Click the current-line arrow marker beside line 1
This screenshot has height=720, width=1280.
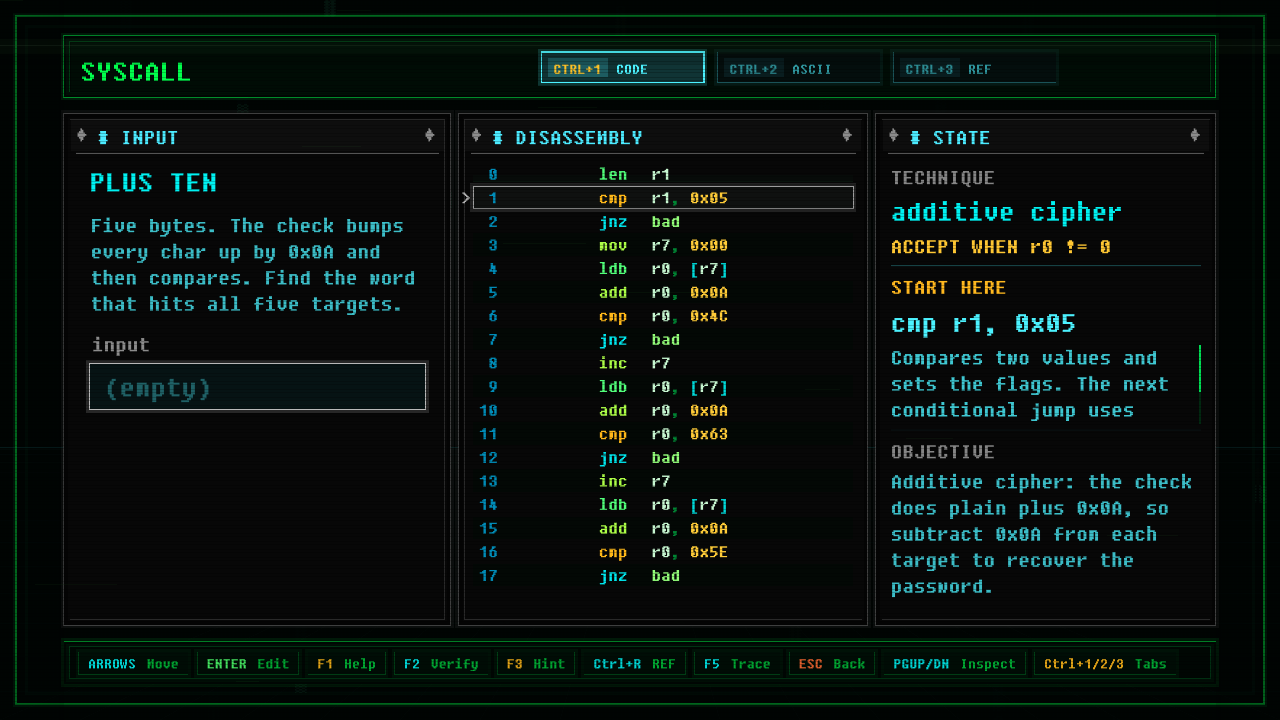(466, 198)
